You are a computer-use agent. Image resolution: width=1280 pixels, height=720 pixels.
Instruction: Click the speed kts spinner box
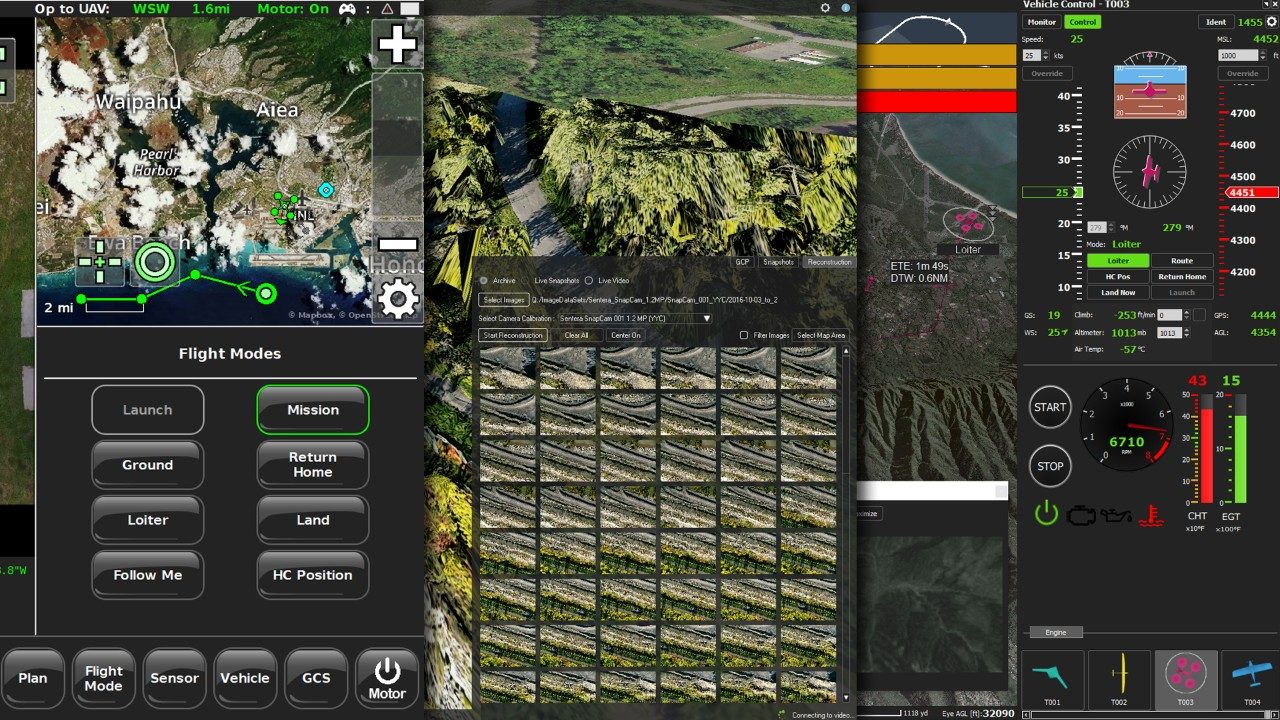[1034, 56]
